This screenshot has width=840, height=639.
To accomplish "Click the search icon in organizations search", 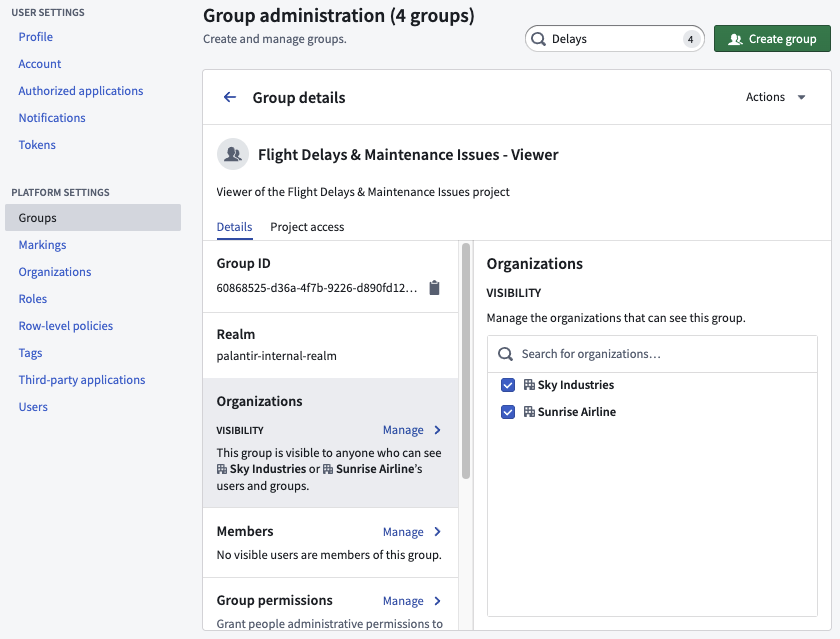I will 505,354.
